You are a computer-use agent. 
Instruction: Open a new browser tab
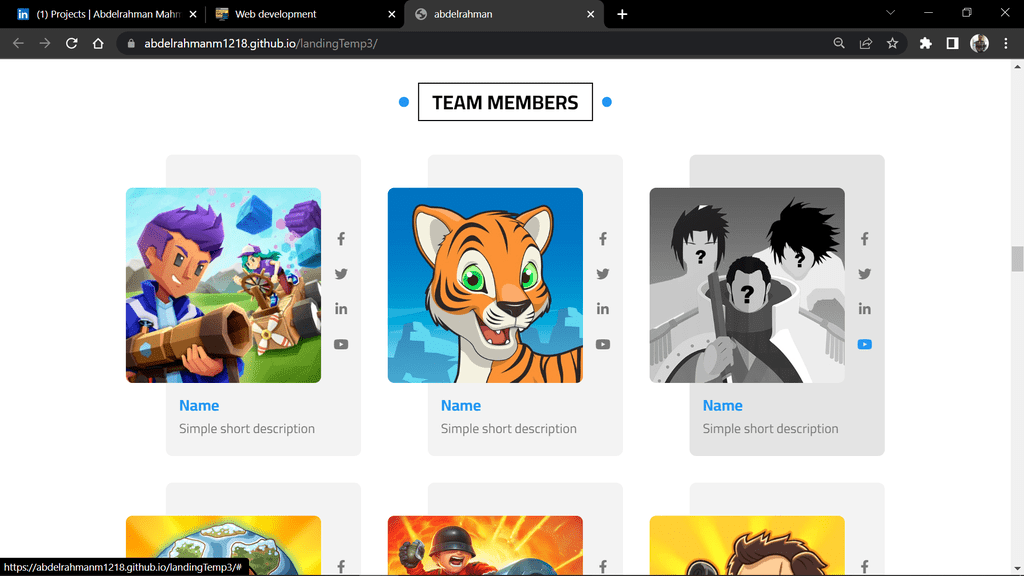(622, 14)
